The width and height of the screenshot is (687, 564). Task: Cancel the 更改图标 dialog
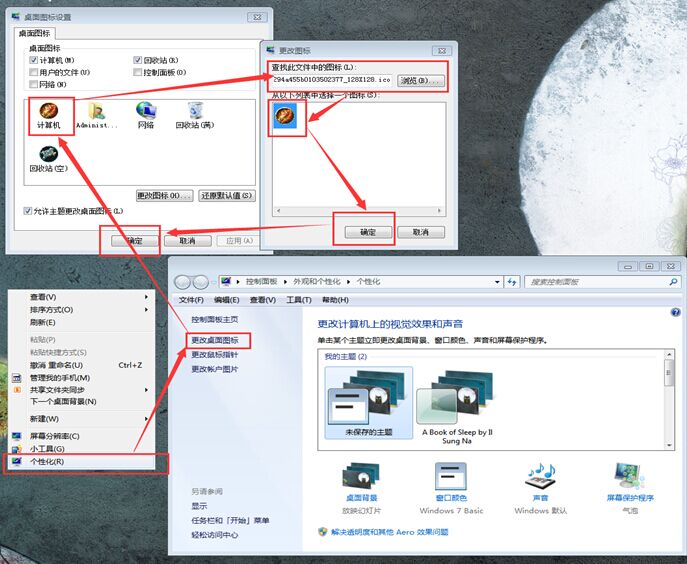tap(421, 232)
